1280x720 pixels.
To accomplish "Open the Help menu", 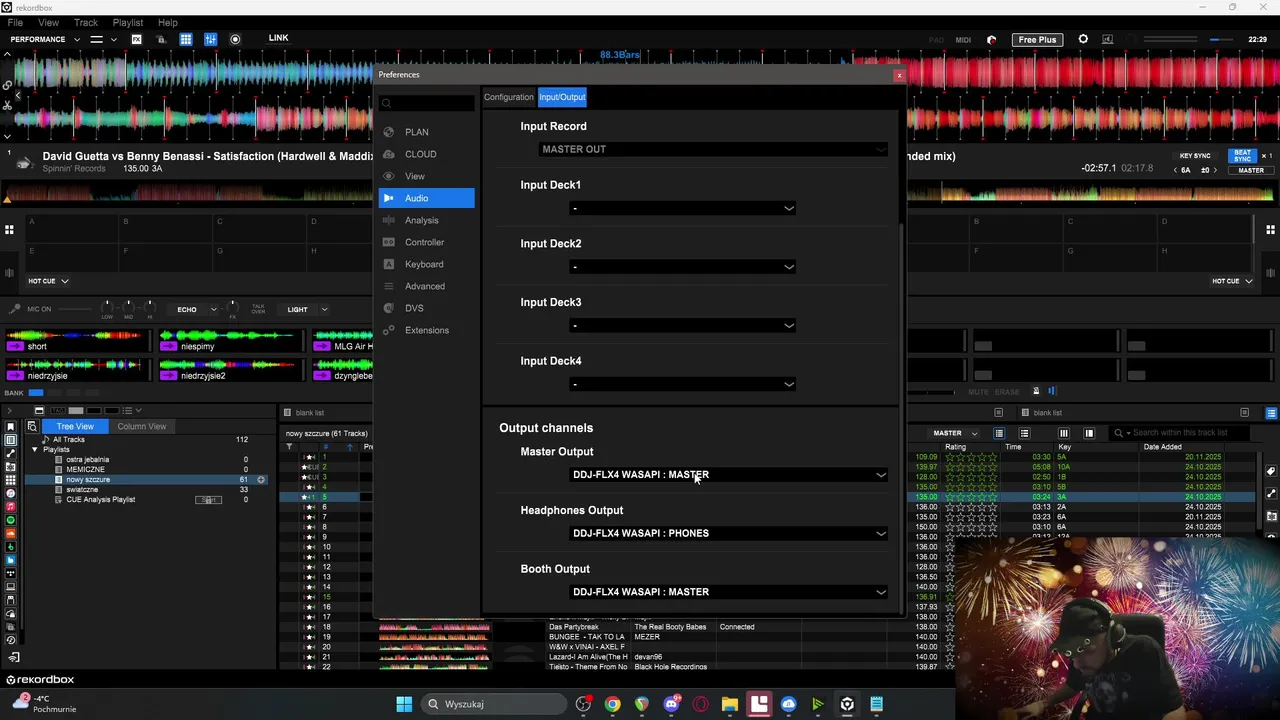I will pos(167,22).
